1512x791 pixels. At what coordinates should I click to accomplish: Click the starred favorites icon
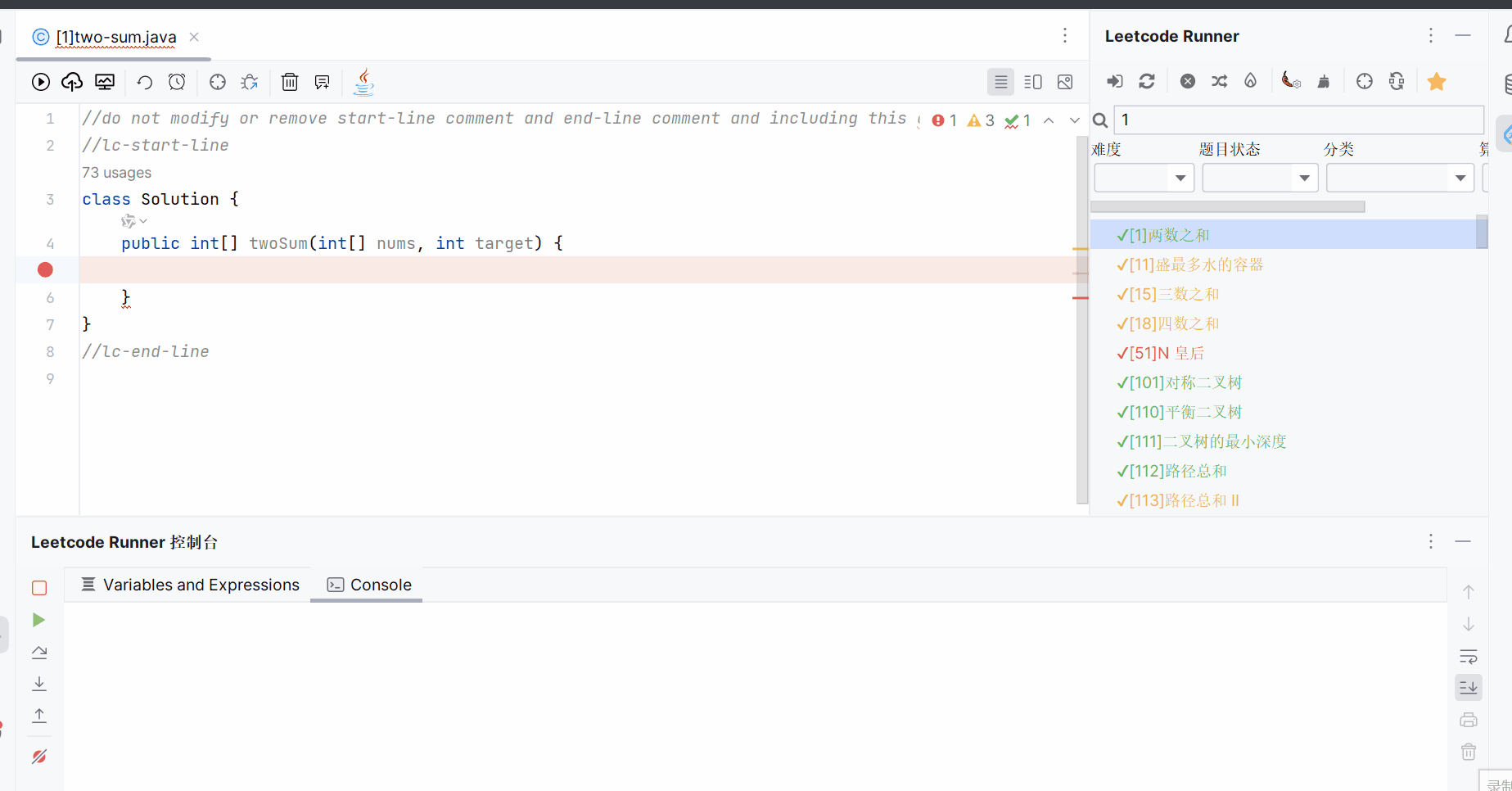[x=1437, y=81]
